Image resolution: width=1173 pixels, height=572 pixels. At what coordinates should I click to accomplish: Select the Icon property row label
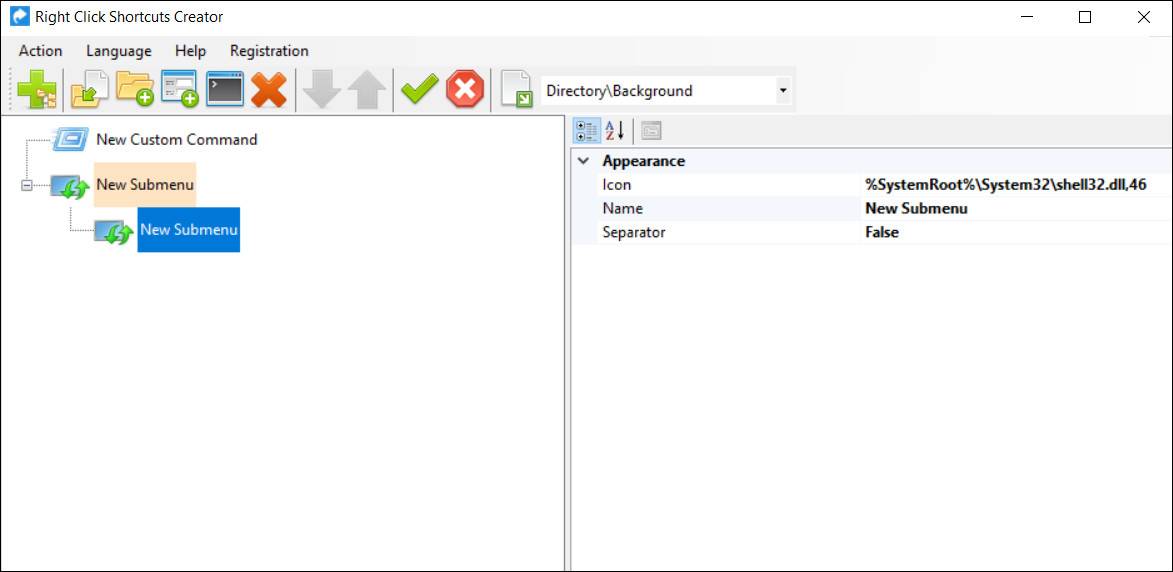click(617, 185)
